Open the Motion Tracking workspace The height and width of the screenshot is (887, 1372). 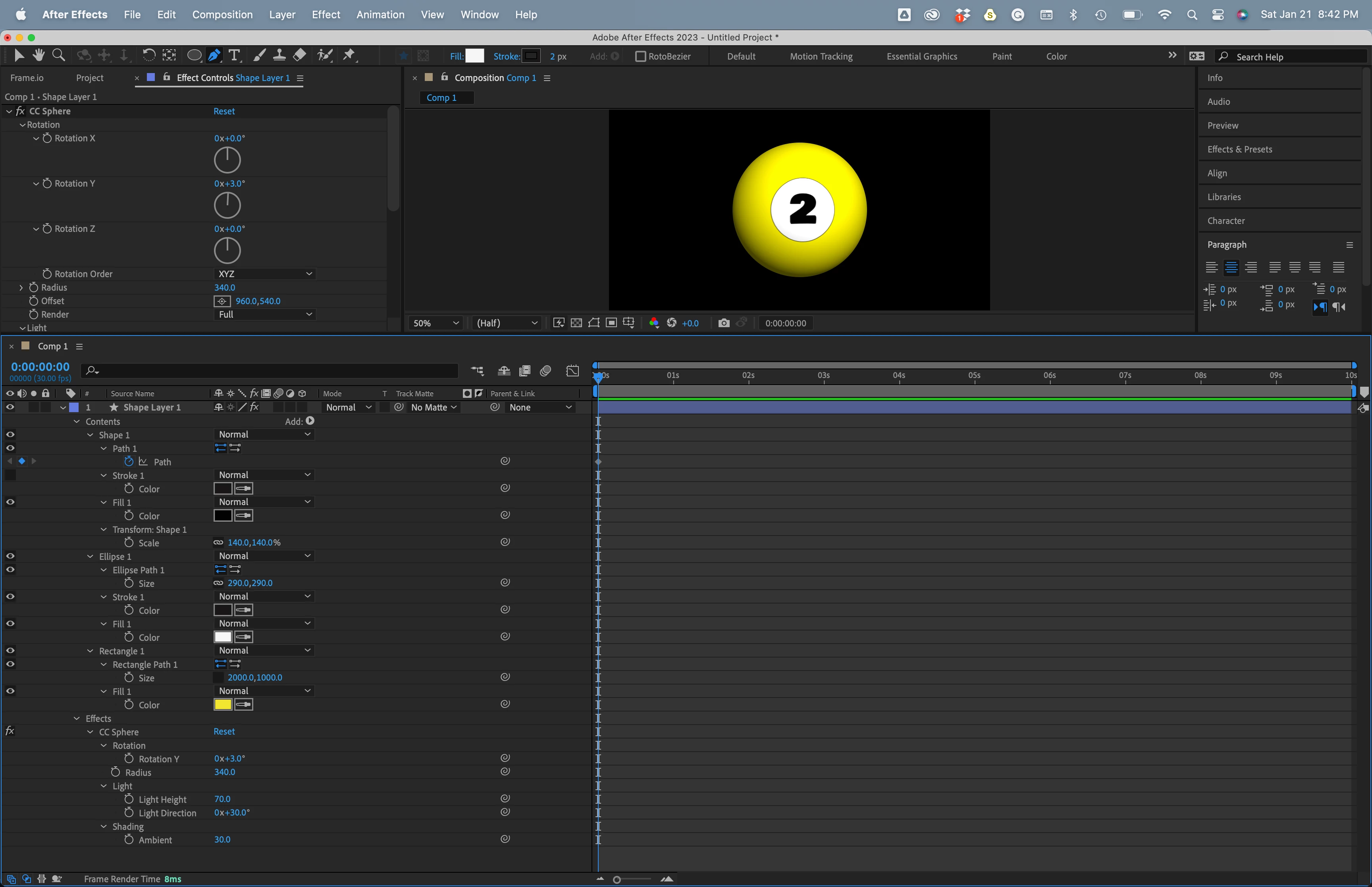click(x=821, y=56)
